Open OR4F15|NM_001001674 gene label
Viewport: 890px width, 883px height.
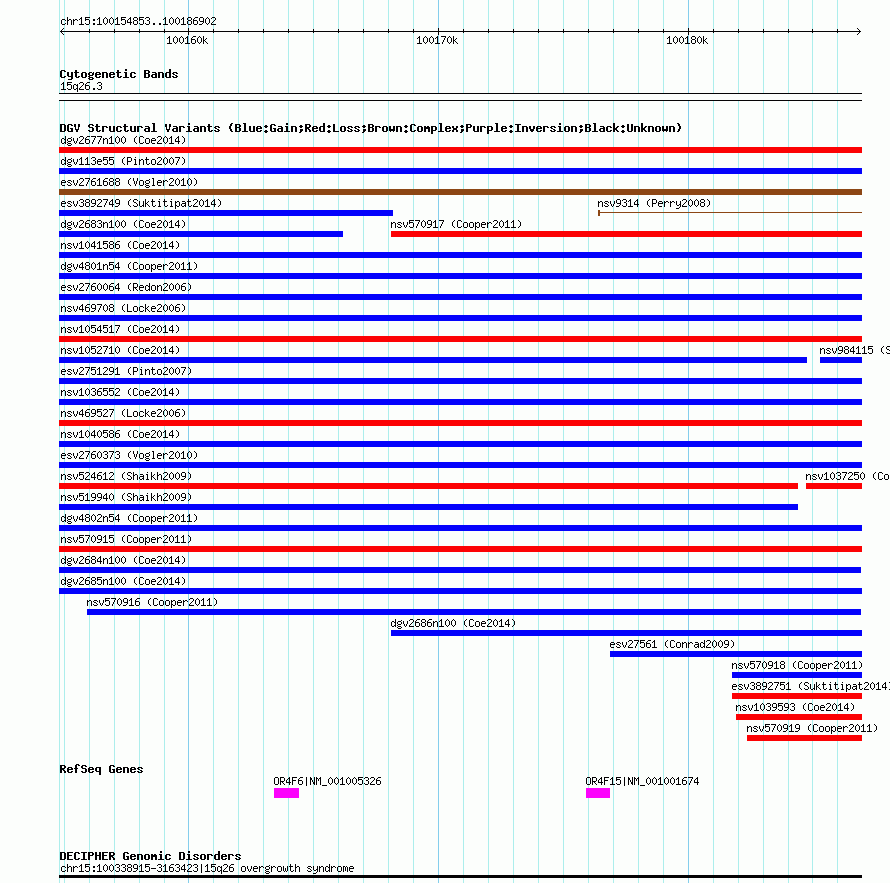pyautogui.click(x=642, y=781)
